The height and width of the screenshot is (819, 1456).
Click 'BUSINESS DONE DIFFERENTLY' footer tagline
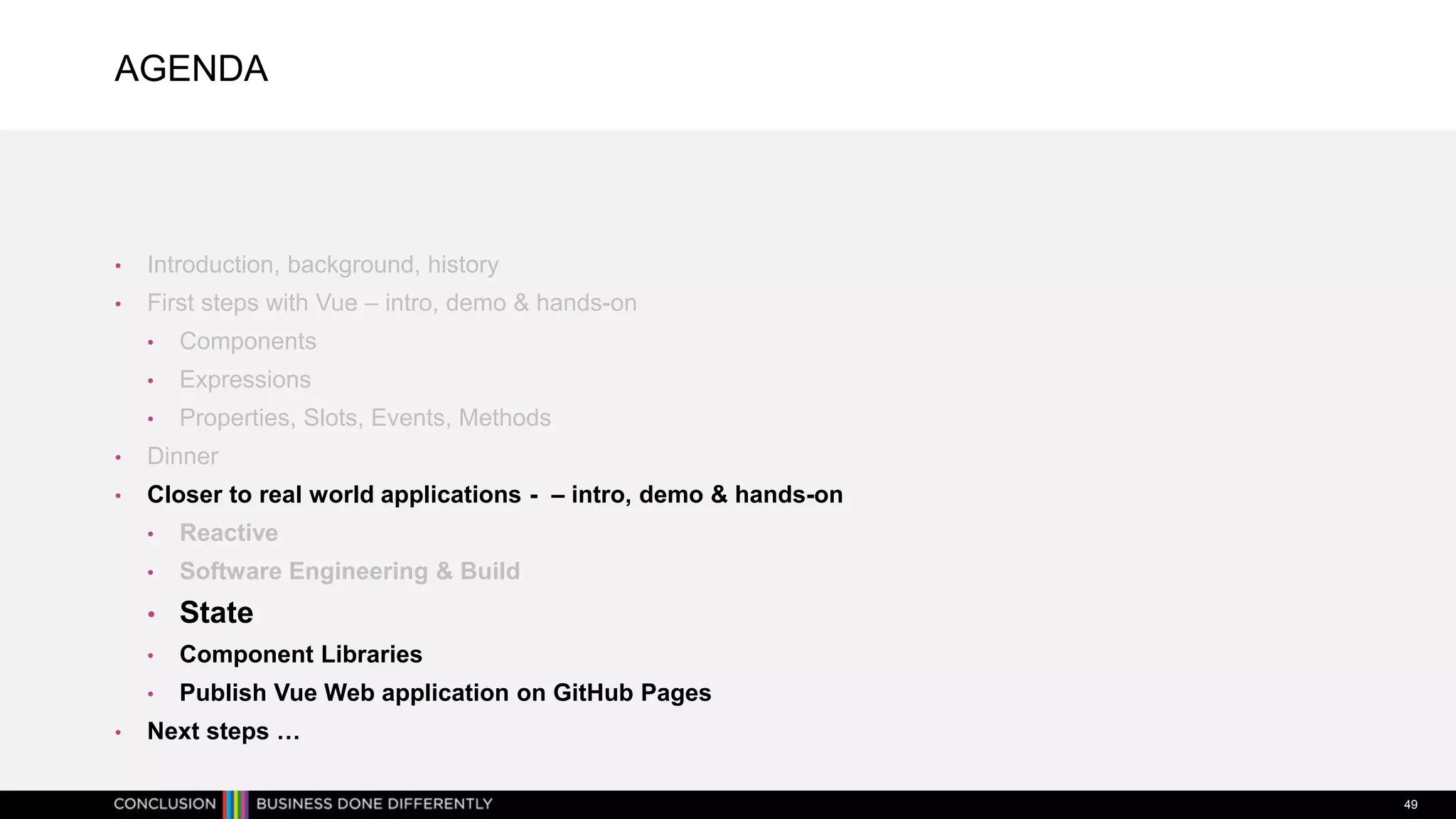click(x=374, y=804)
